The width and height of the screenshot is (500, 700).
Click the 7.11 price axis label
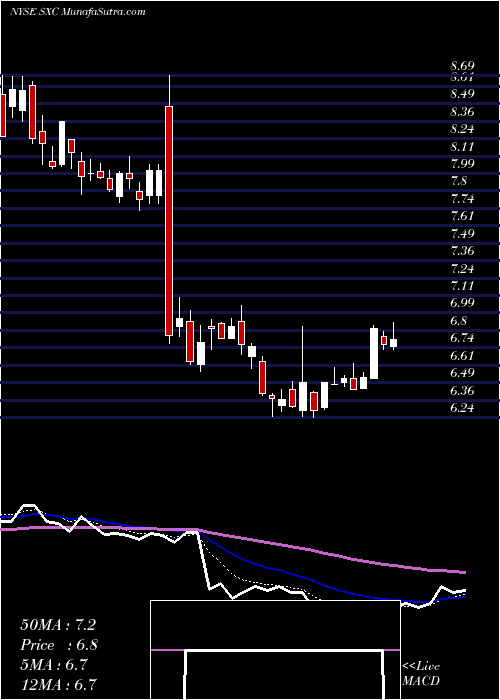pyautogui.click(x=462, y=286)
